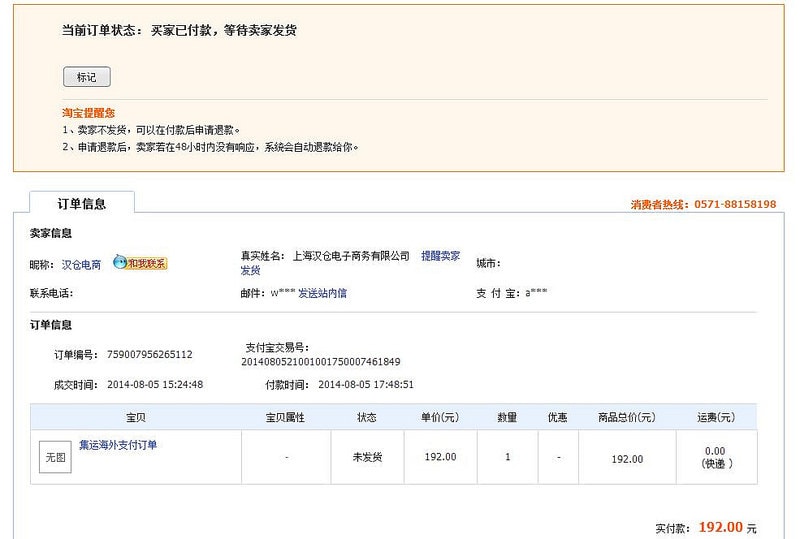800x539 pixels.
Task: Click the 宝贝 column header
Action: click(135, 417)
